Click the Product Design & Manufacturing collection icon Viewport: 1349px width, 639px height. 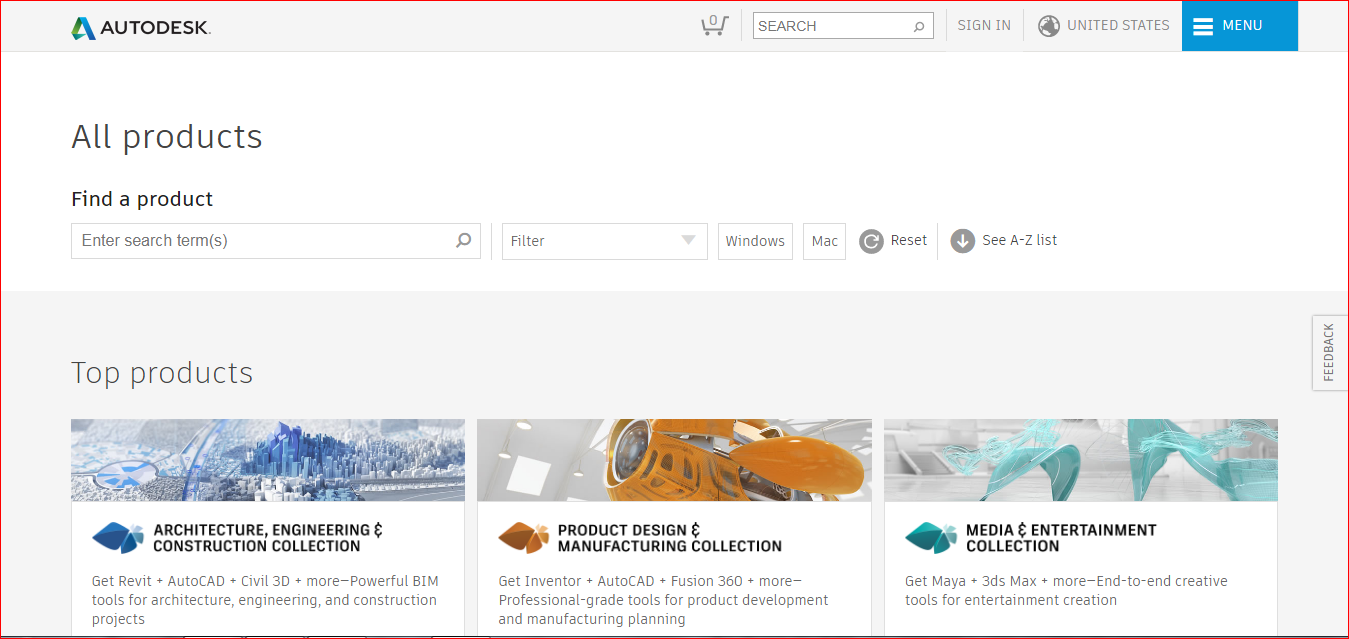point(524,537)
